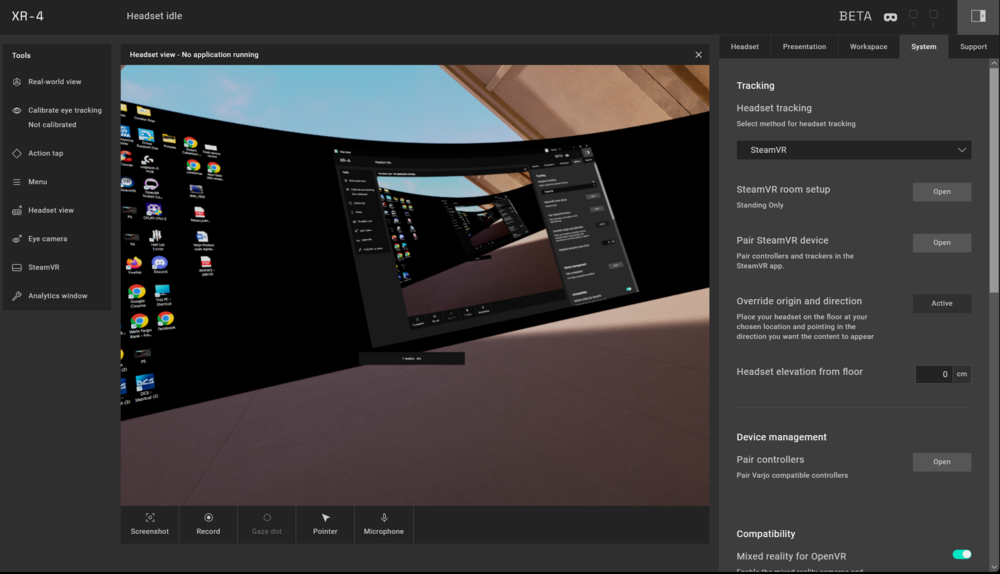
Task: Open SteamVR room setup
Action: pos(941,192)
